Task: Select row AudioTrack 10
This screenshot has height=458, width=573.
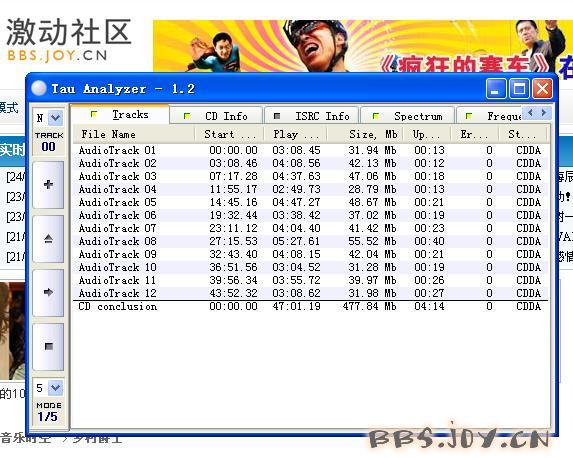Action: pyautogui.click(x=311, y=267)
